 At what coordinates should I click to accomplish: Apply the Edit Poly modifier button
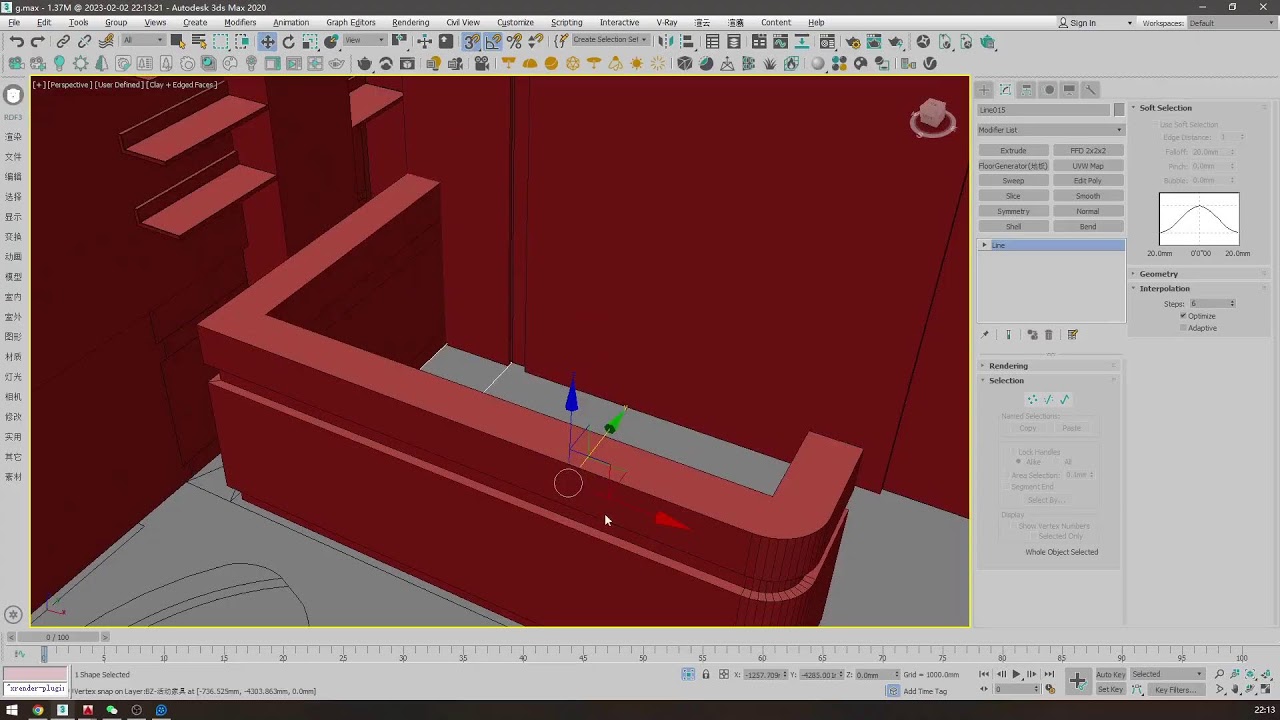1088,181
